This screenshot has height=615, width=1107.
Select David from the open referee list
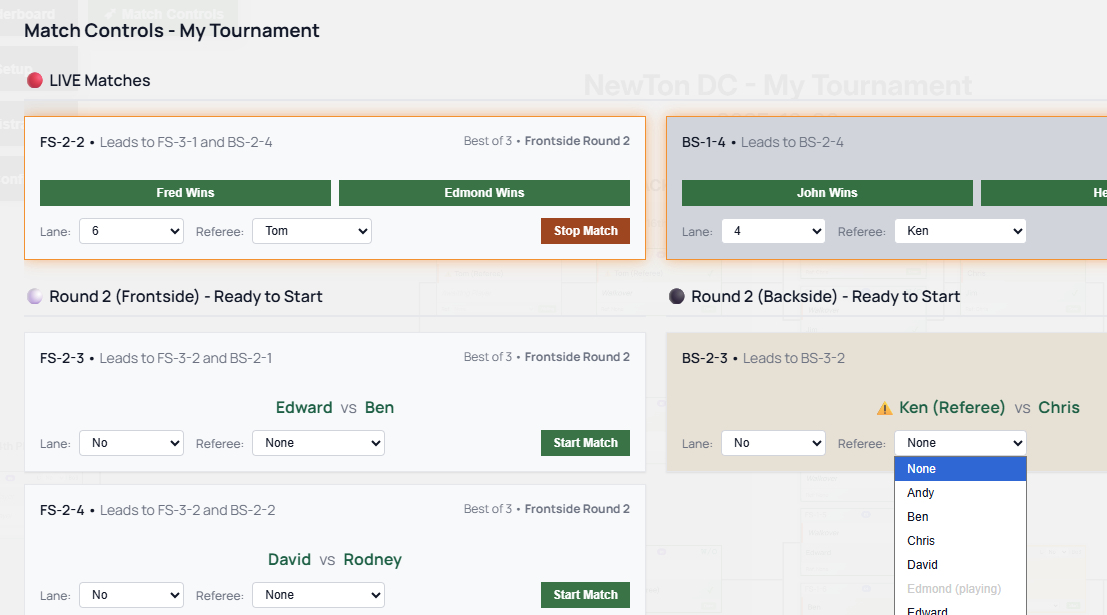[960, 564]
